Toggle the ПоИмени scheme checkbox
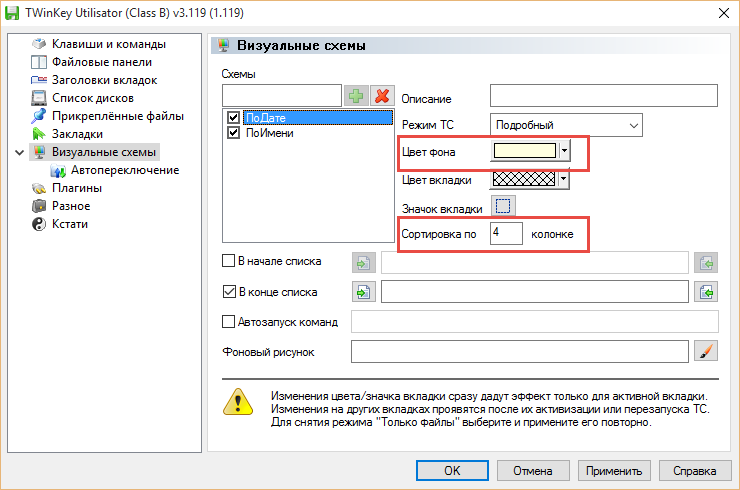This screenshot has width=740, height=490. pyautogui.click(x=234, y=133)
